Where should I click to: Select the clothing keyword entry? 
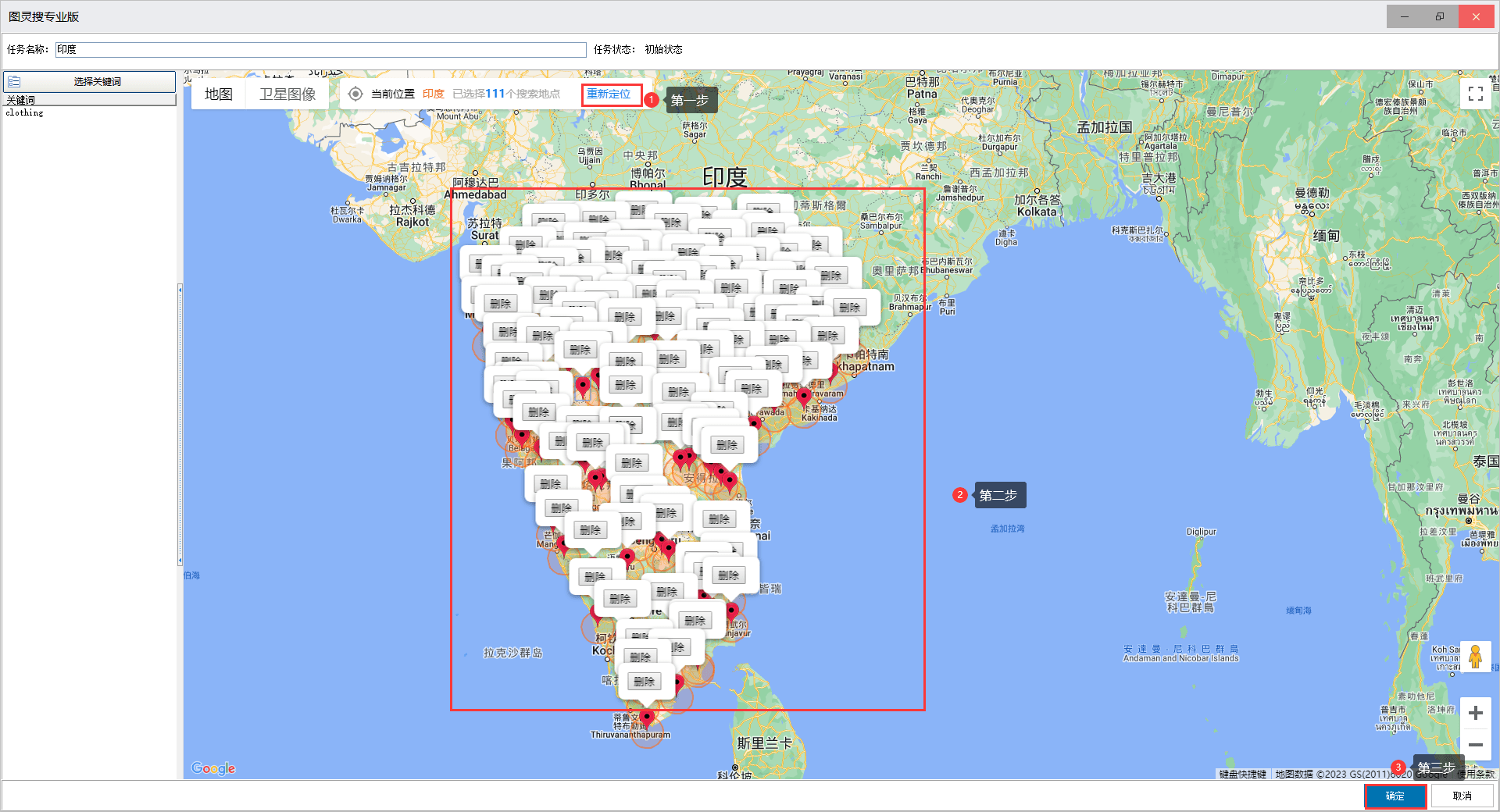25,112
